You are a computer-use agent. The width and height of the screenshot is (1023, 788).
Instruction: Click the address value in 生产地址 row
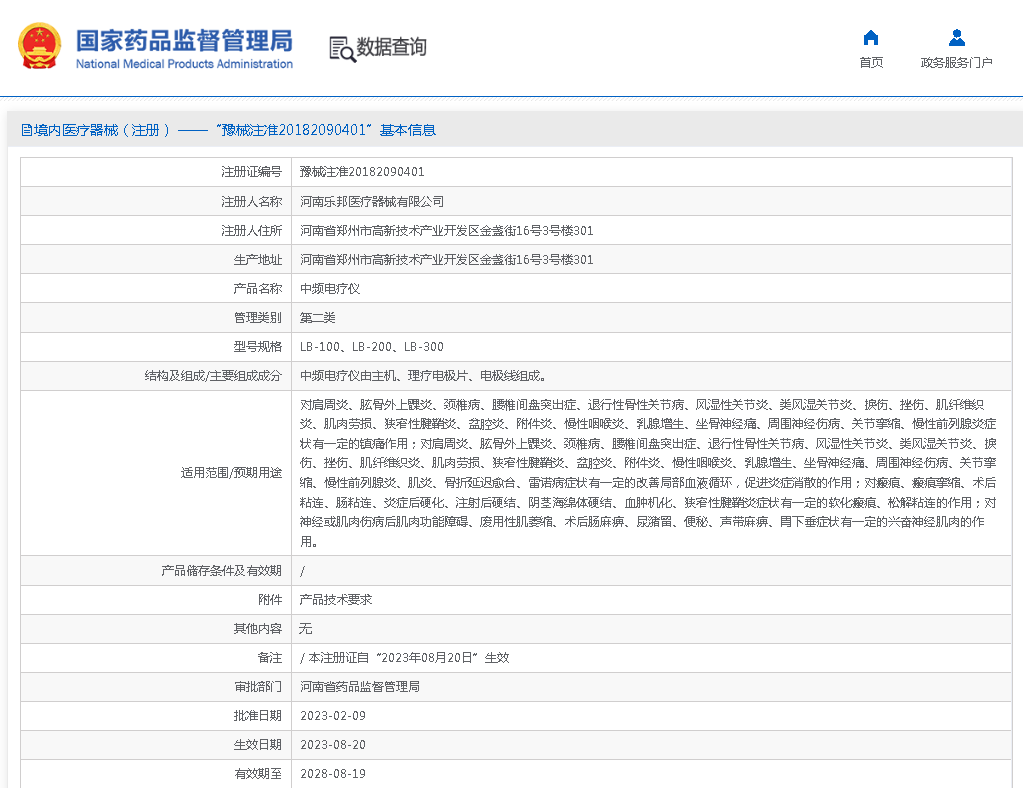pos(446,259)
